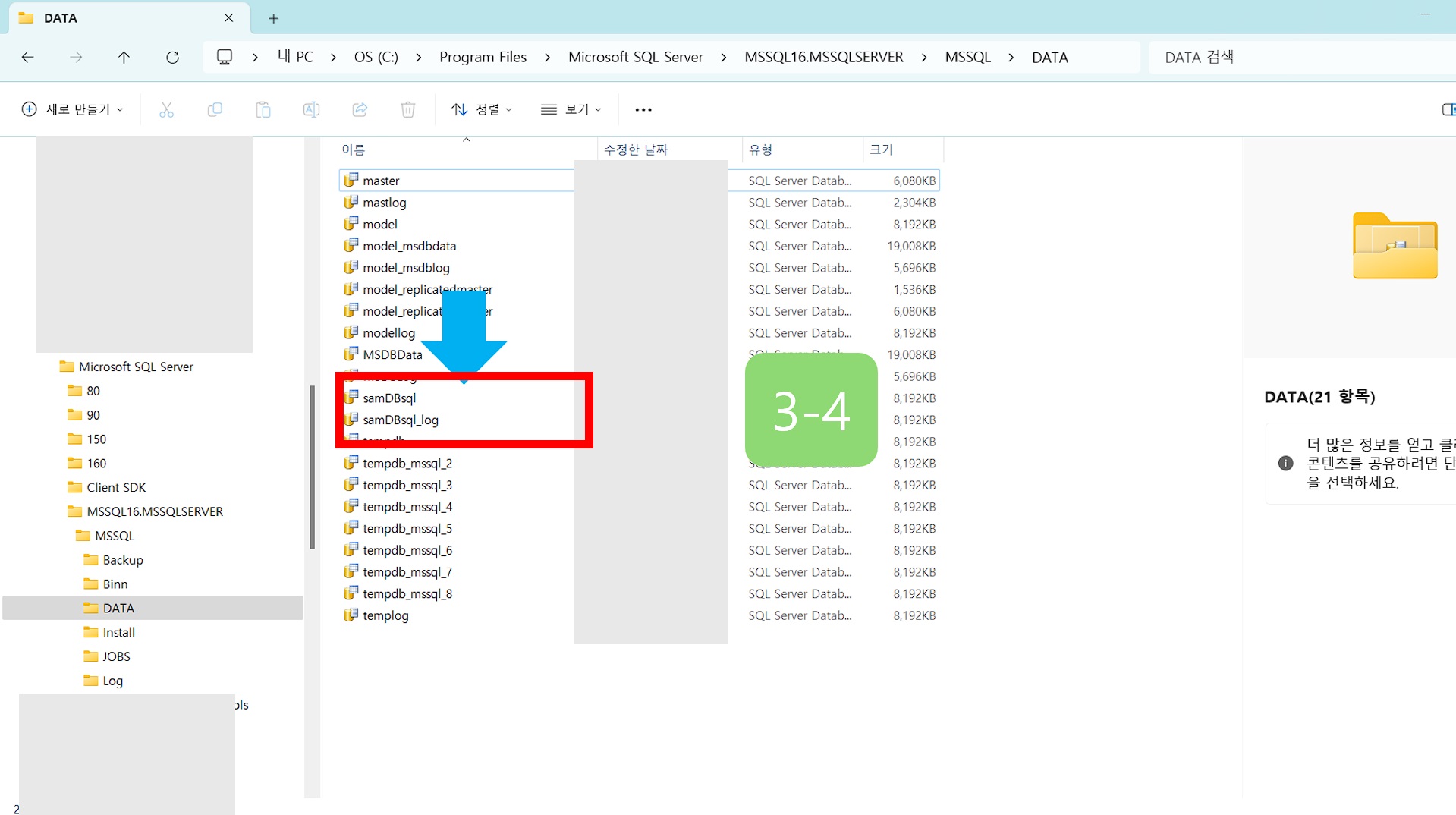The width and height of the screenshot is (1456, 815).
Task: Open the 정렬 sort dropdown
Action: (482, 109)
